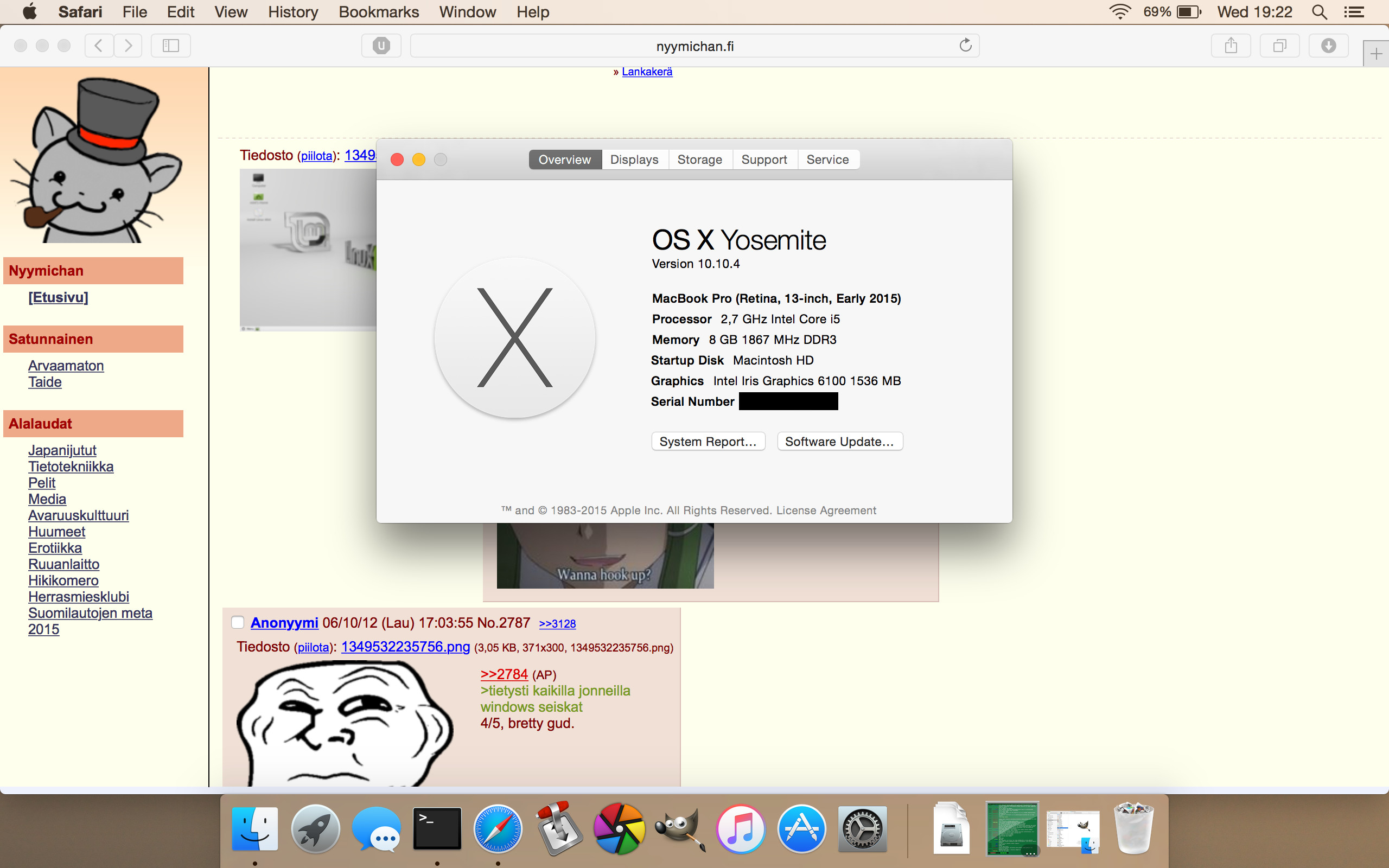Screen dimensions: 1389x868
Task: Open the Share sheet icon in toolbar
Action: pyautogui.click(x=1231, y=46)
